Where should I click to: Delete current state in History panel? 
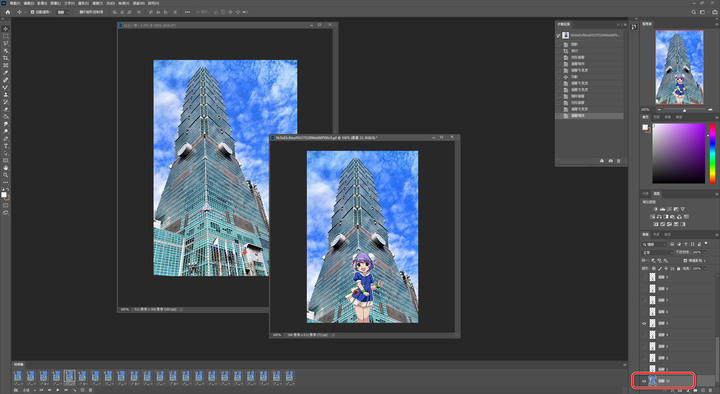click(619, 161)
